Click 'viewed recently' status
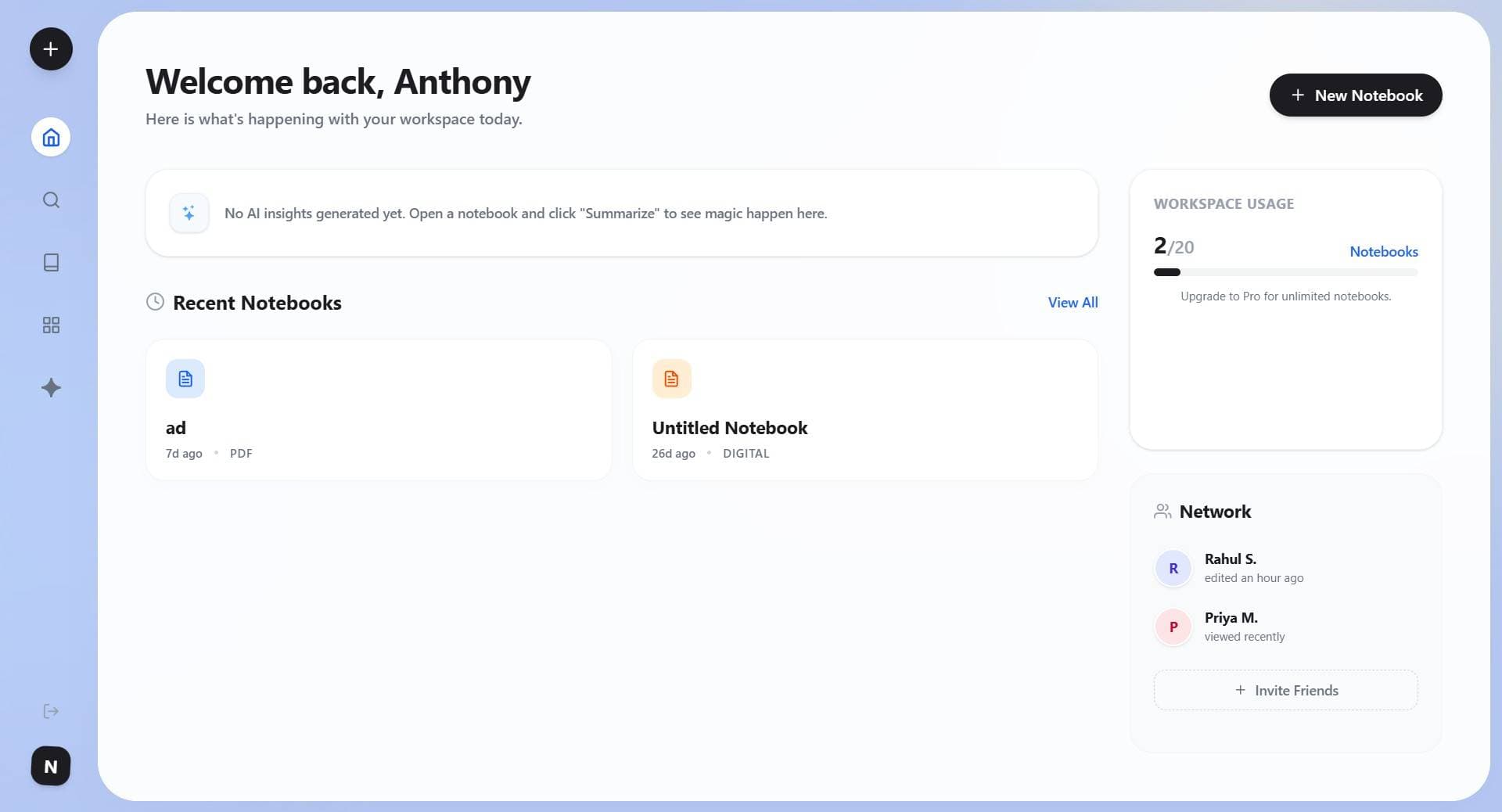 tap(1245, 637)
